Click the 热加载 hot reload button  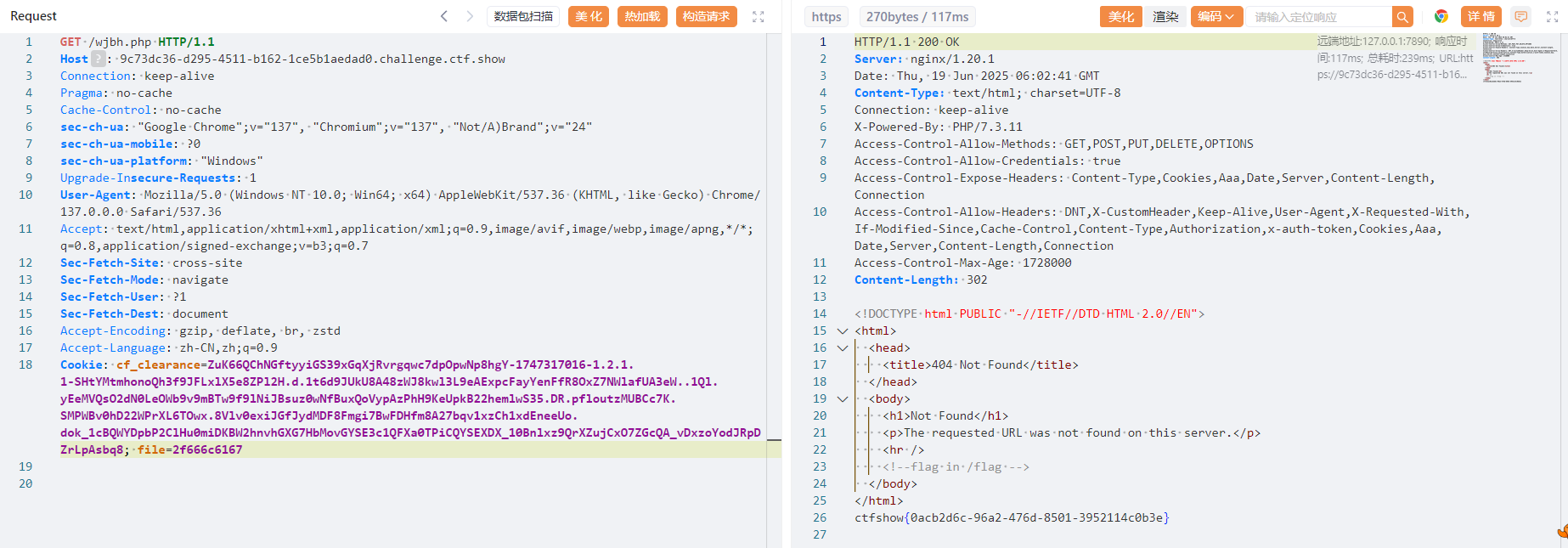(642, 16)
